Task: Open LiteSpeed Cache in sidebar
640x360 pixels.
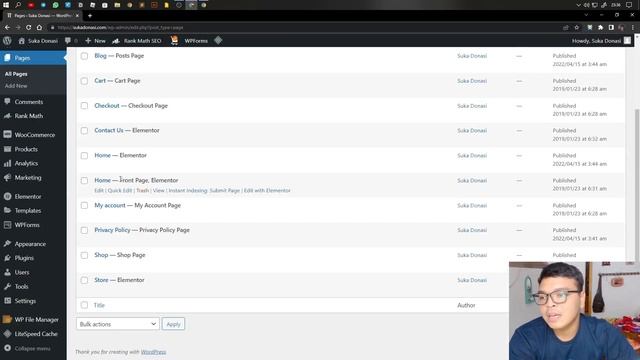Action: click(36, 334)
